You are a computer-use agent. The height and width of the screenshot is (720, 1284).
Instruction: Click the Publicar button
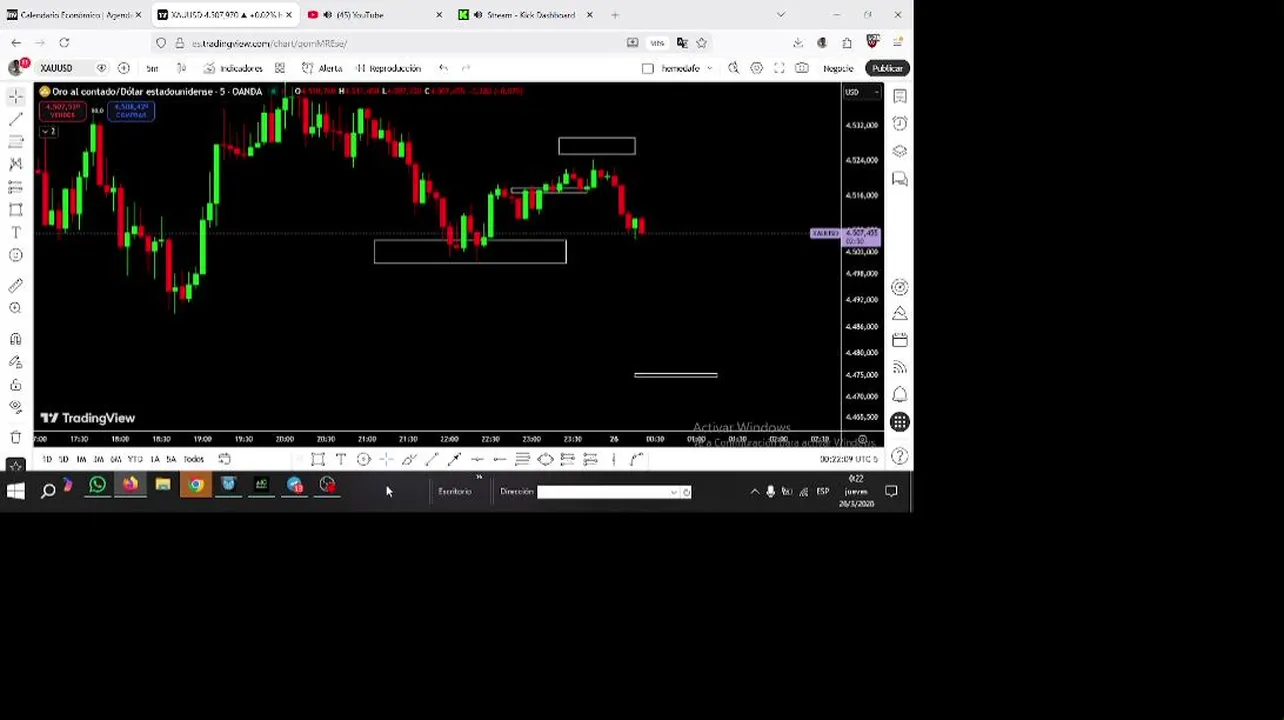click(887, 68)
